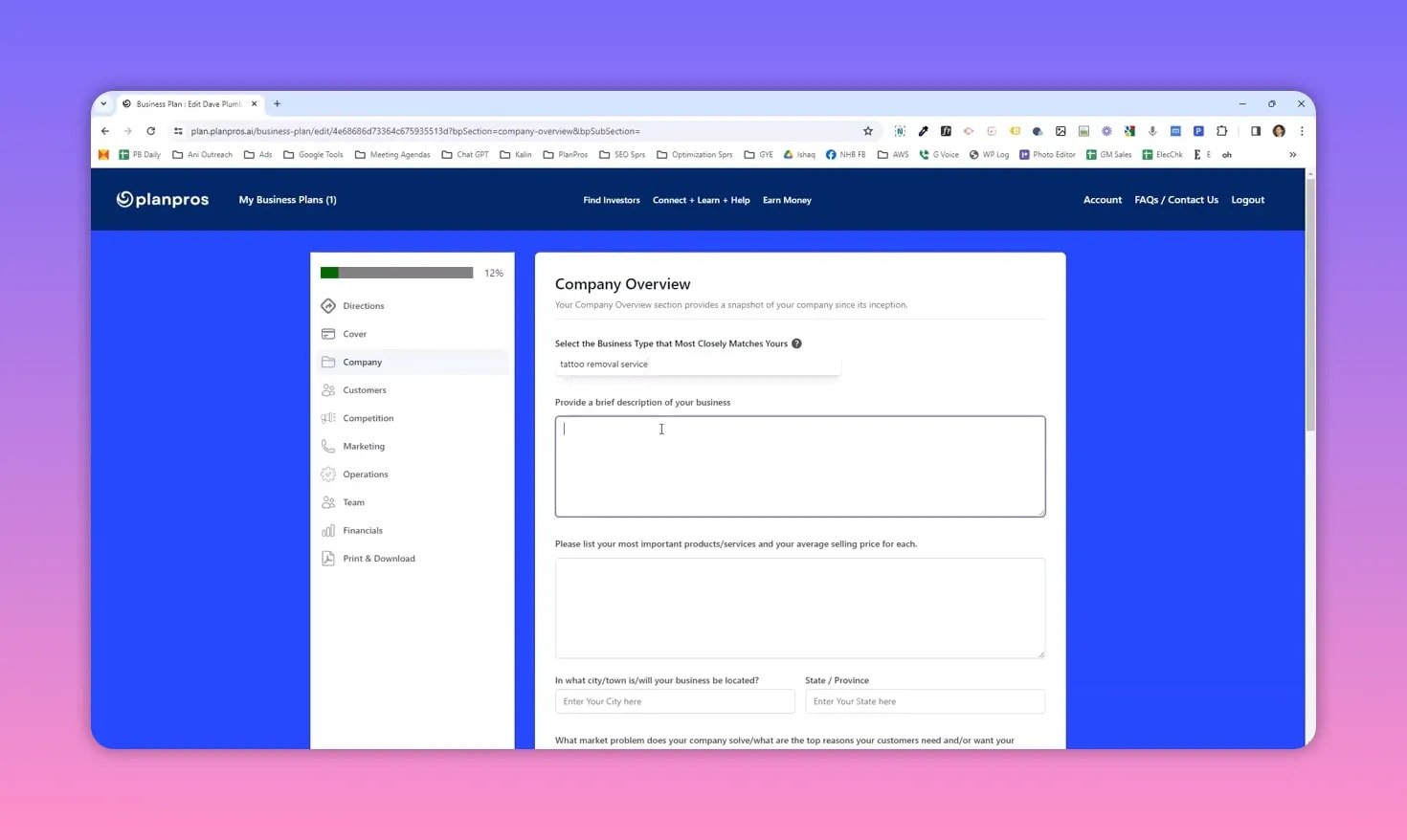Select the Competition megaphone icon
The height and width of the screenshot is (840, 1407).
(328, 417)
